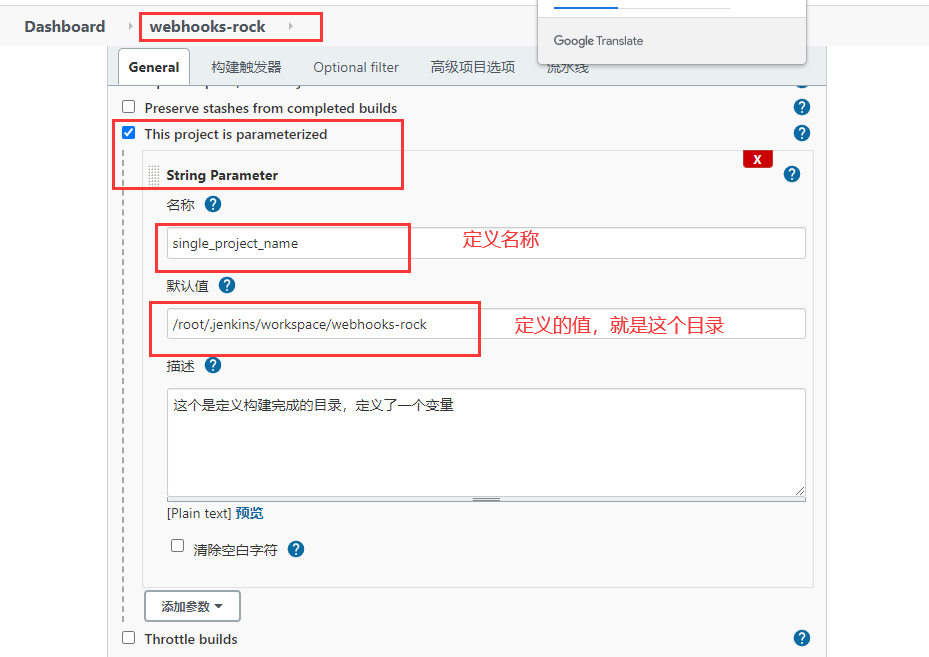Image resolution: width=929 pixels, height=657 pixels.
Task: Click help beside Preserve stashes option
Action: click(801, 106)
